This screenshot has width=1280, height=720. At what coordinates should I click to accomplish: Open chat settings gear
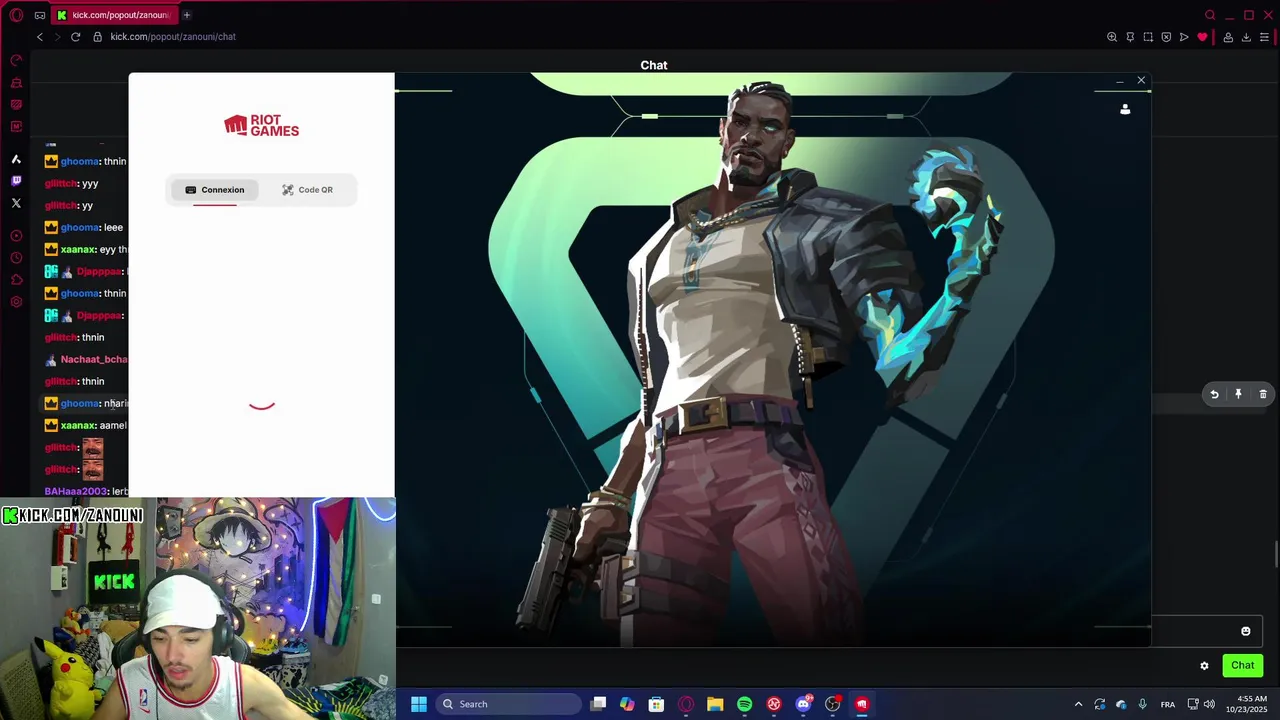(x=1204, y=666)
